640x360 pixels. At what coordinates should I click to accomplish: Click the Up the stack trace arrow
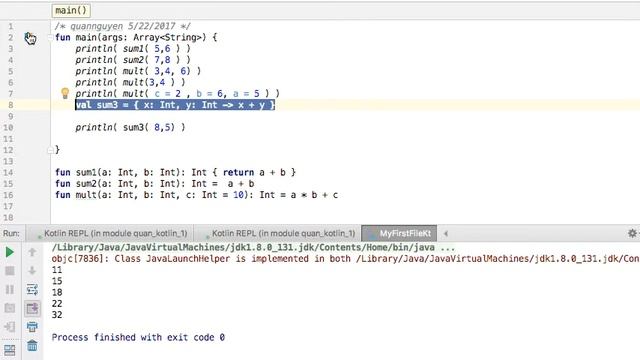[x=32, y=252]
